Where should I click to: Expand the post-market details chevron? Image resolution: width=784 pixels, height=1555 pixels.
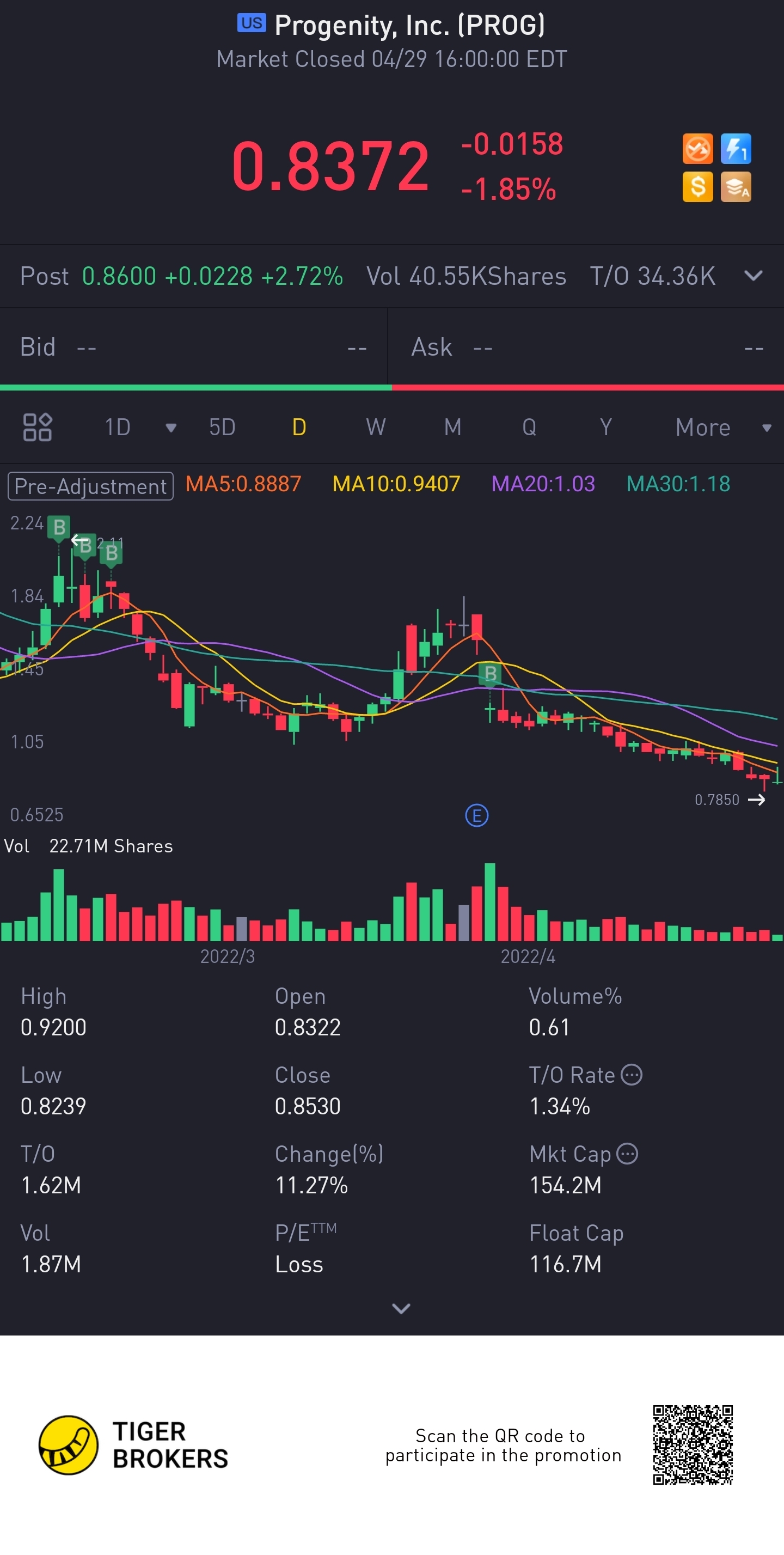click(752, 276)
